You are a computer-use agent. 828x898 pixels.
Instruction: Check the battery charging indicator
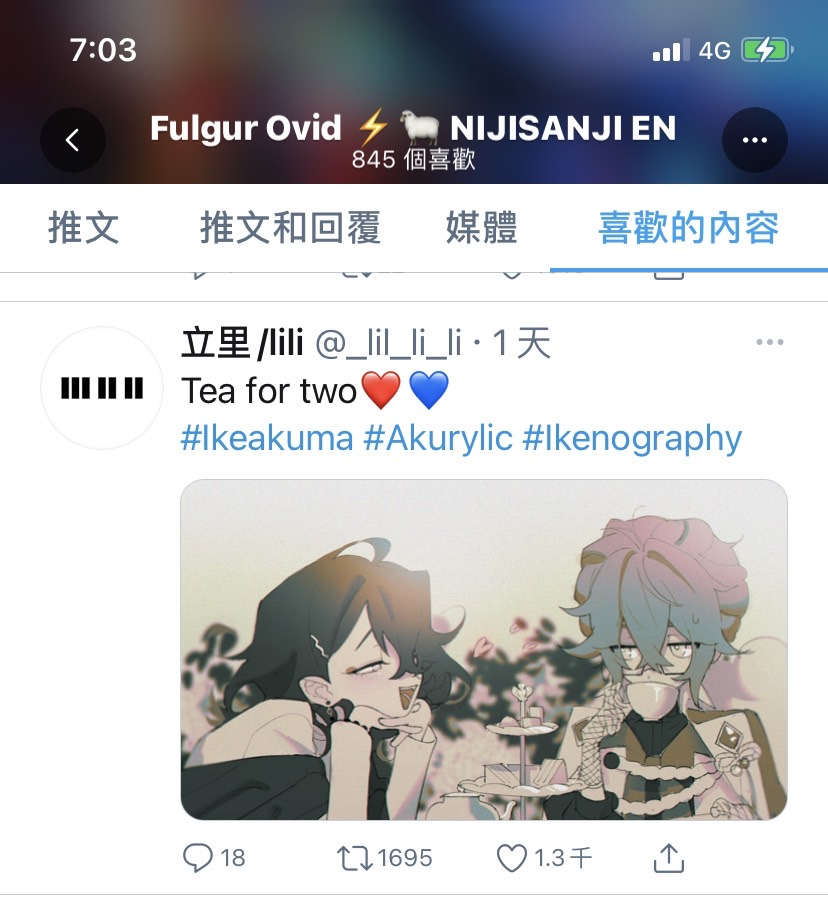tap(767, 50)
